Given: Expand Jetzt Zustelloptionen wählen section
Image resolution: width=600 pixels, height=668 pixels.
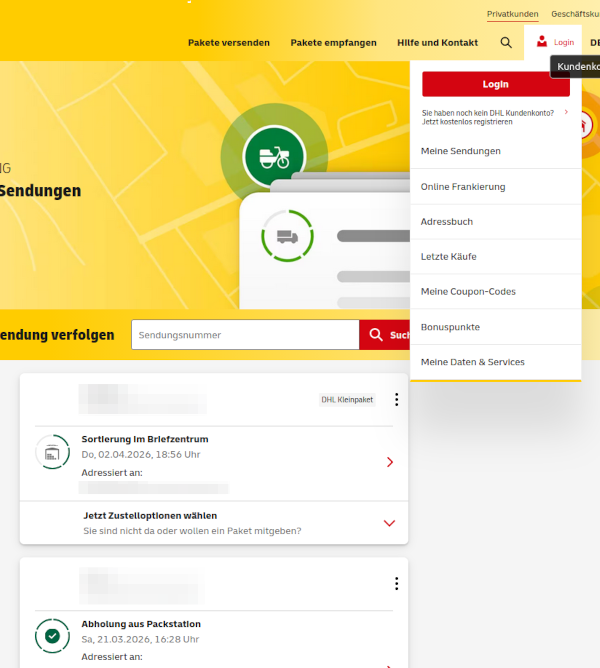Looking at the screenshot, I should click(389, 523).
